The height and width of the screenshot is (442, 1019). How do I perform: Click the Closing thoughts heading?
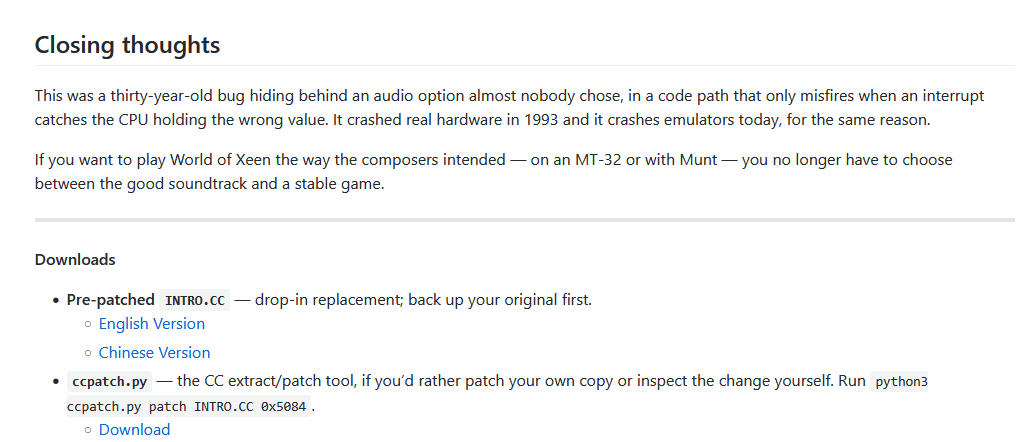(x=127, y=45)
